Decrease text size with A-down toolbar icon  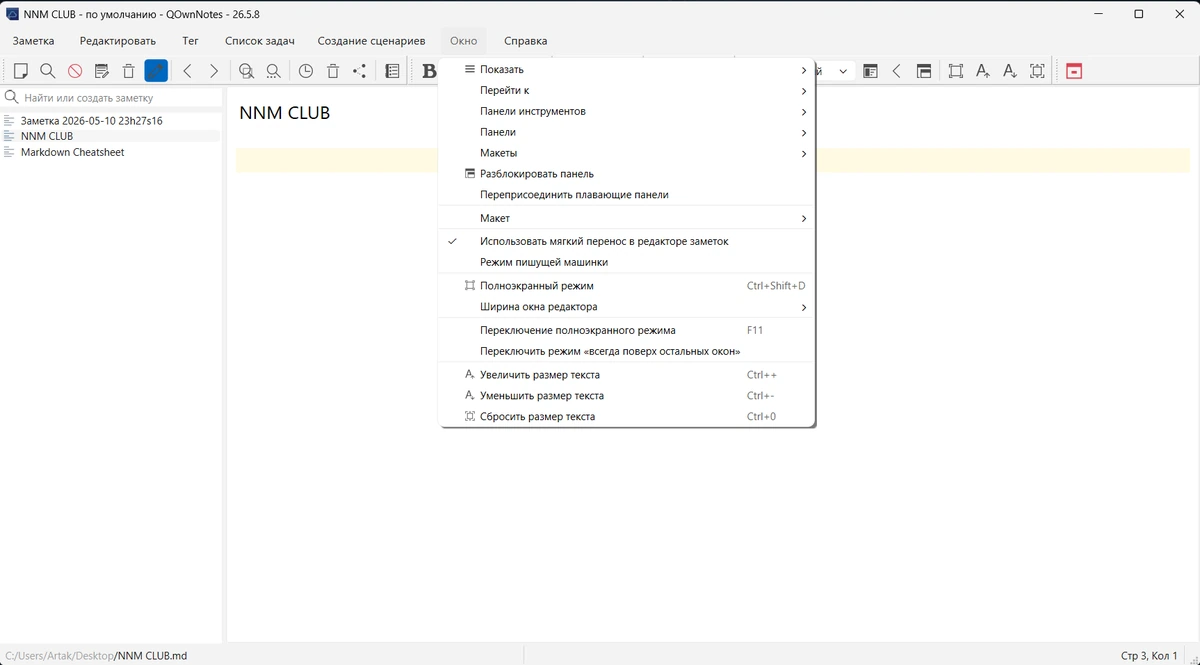click(1010, 71)
